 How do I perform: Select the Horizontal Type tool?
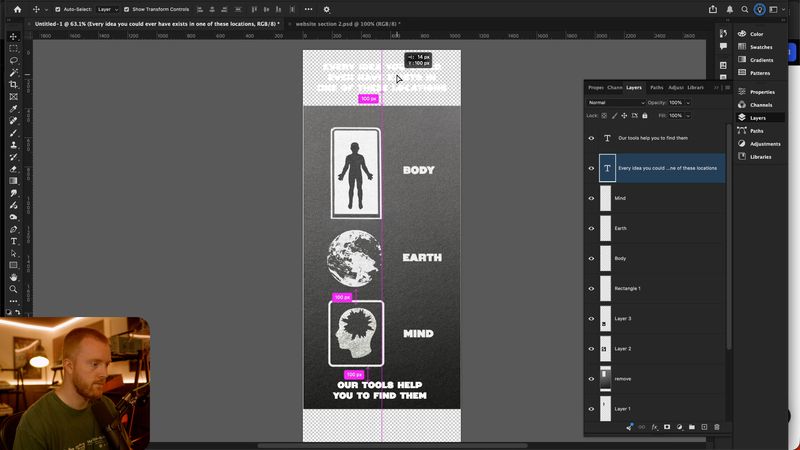point(14,241)
